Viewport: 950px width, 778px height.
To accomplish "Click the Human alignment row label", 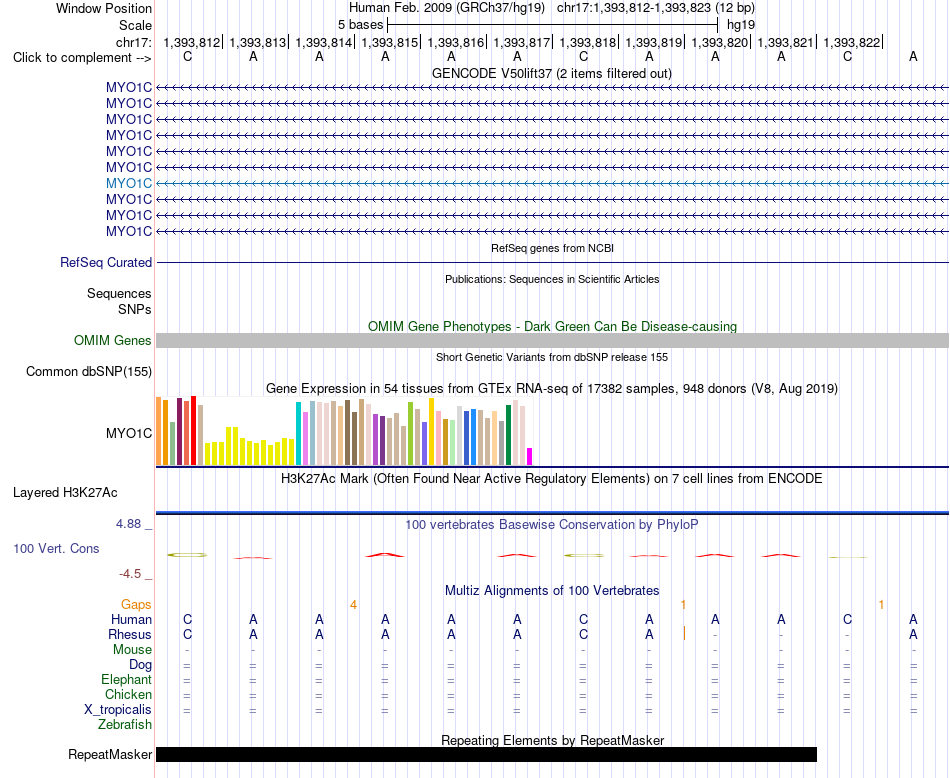I will [x=131, y=619].
